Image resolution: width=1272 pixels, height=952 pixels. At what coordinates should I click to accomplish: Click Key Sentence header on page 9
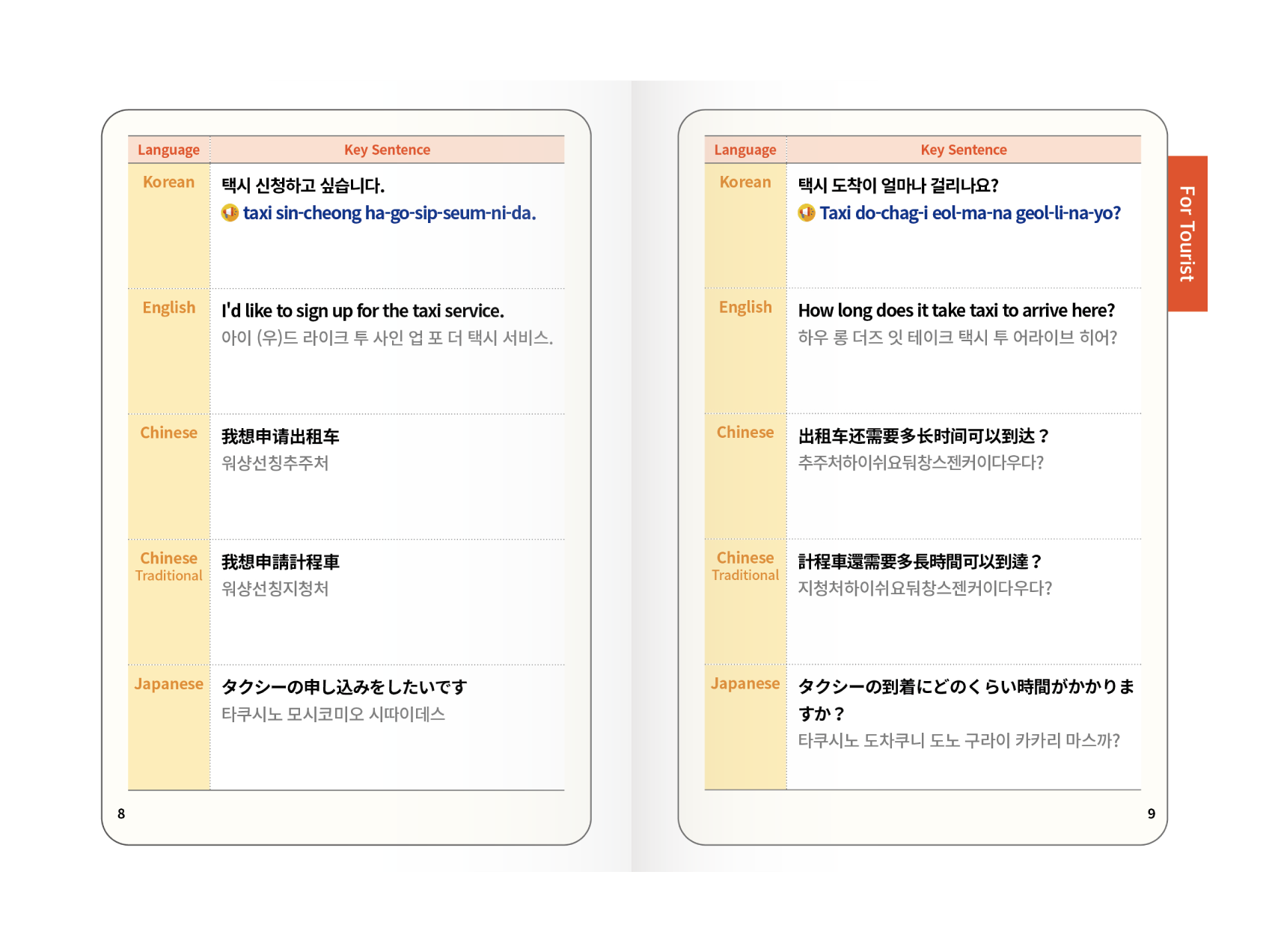964,150
